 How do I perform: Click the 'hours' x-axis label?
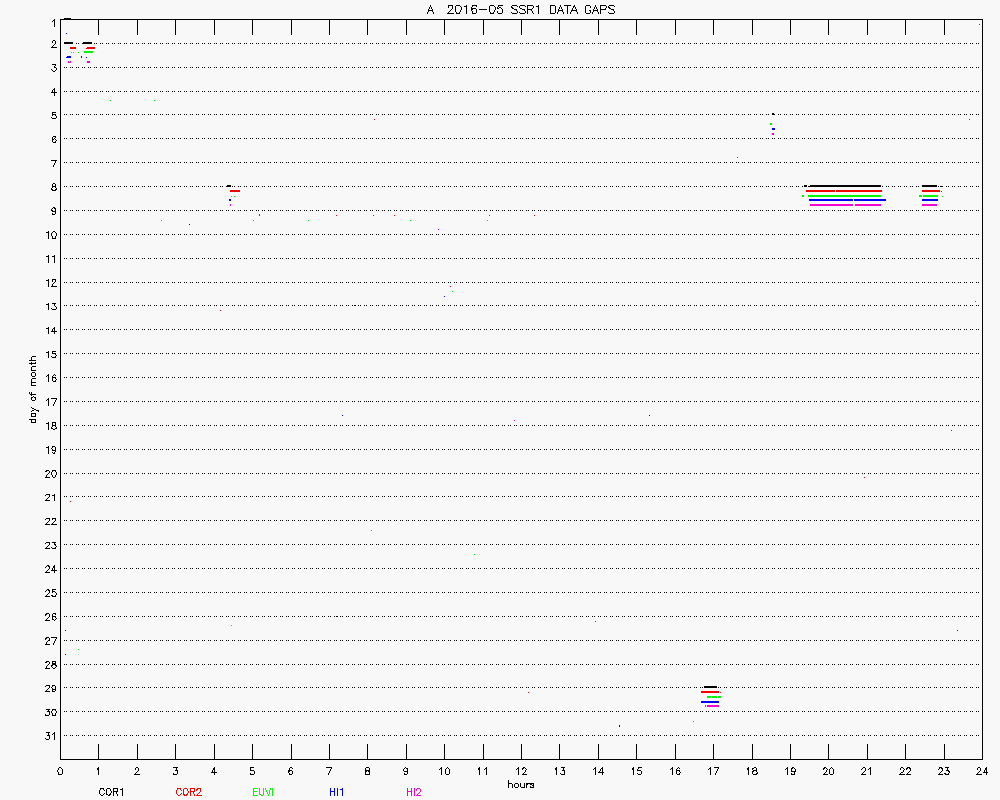[x=520, y=785]
